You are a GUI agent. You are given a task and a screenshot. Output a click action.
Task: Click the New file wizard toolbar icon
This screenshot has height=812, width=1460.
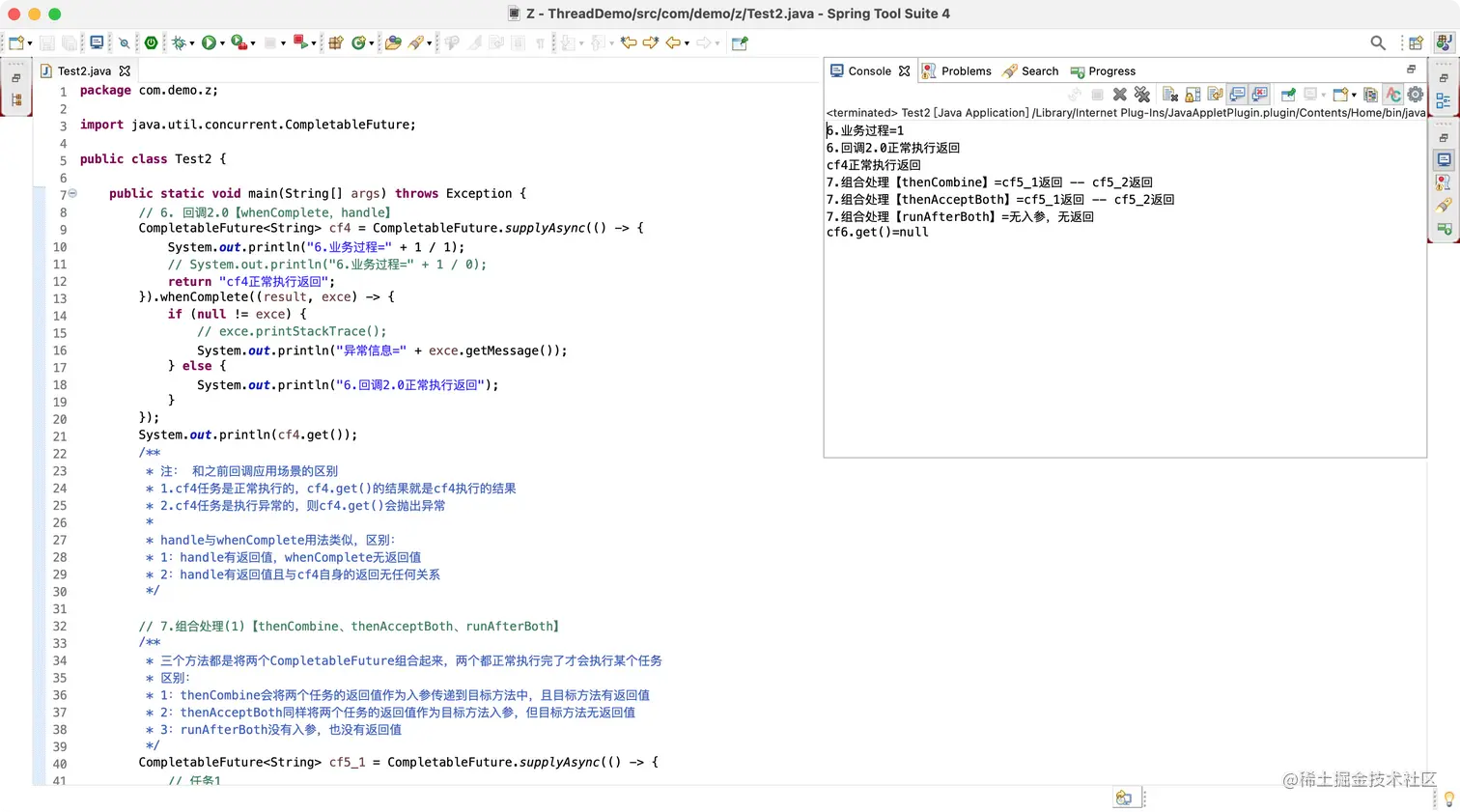point(15,42)
